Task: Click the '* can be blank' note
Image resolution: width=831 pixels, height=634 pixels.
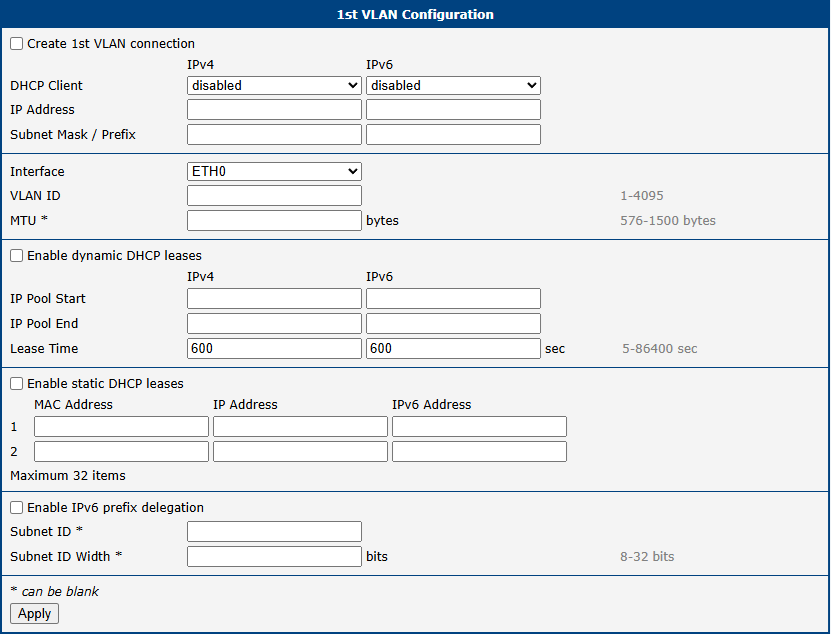Action: tap(55, 591)
